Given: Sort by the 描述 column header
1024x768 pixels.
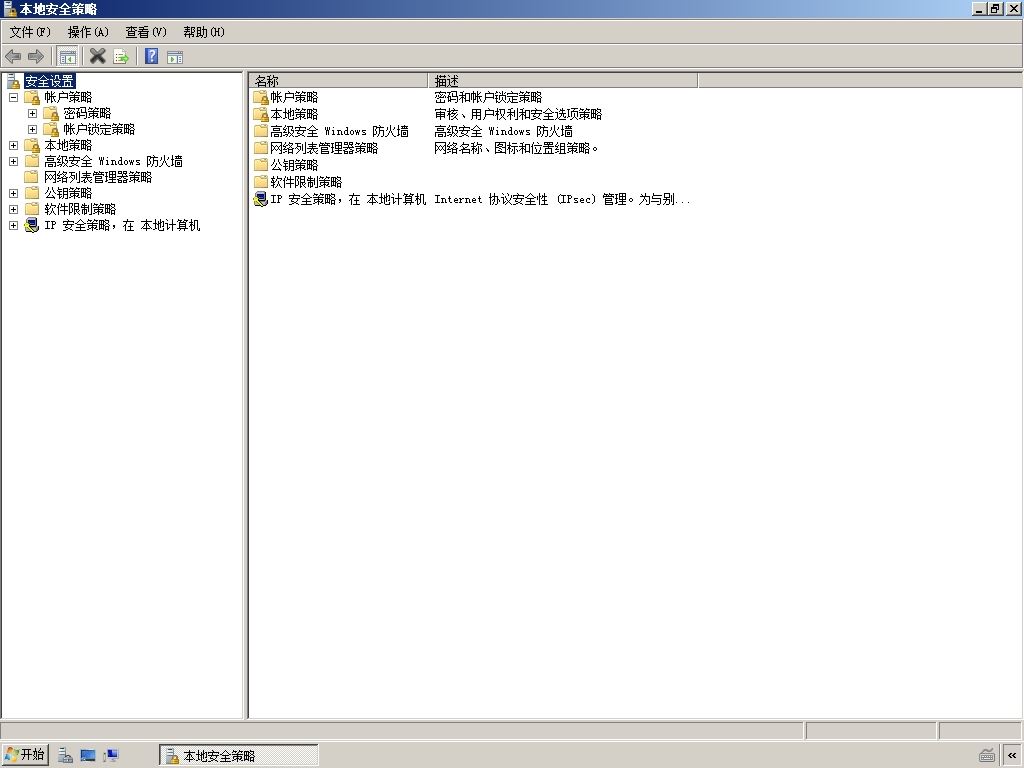Looking at the screenshot, I should (x=563, y=81).
